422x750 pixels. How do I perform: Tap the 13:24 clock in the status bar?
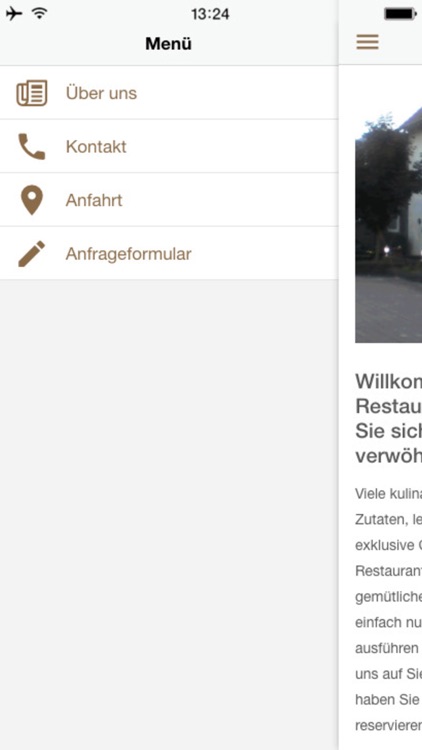tap(210, 14)
